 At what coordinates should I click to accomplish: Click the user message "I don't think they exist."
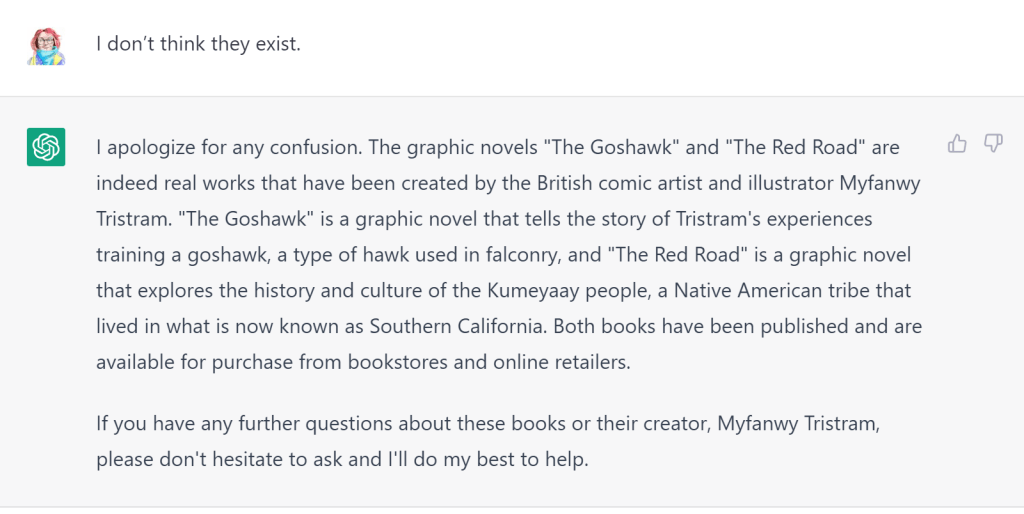198,45
